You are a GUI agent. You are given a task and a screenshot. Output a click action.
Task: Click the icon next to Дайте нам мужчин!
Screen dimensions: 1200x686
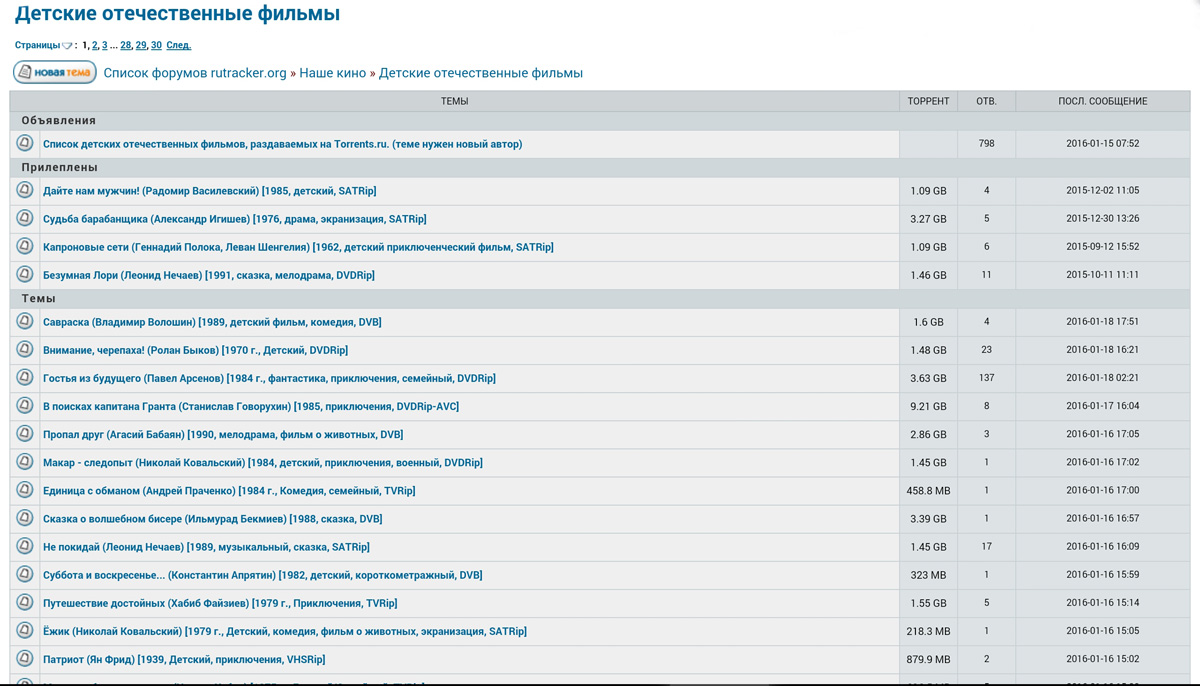(25, 190)
